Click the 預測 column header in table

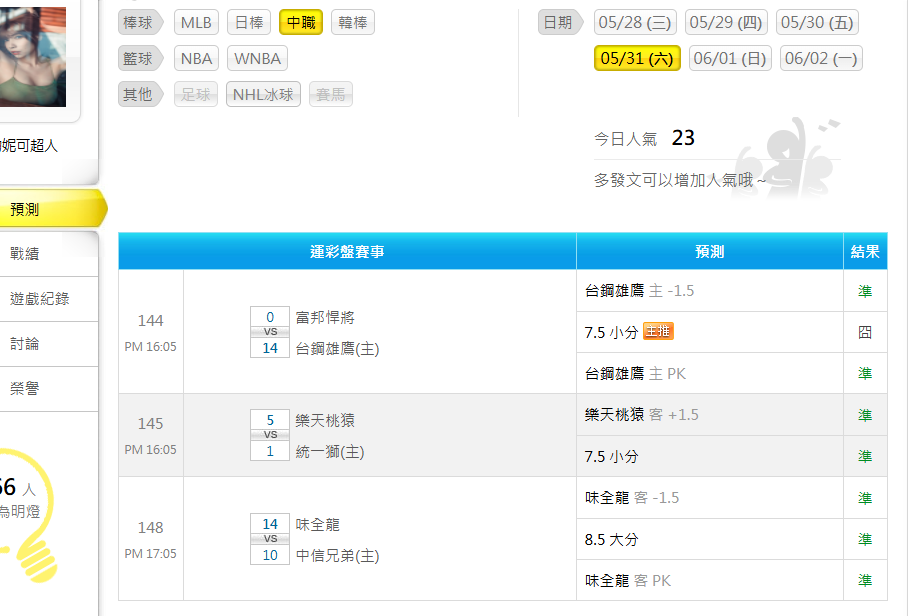coord(710,251)
